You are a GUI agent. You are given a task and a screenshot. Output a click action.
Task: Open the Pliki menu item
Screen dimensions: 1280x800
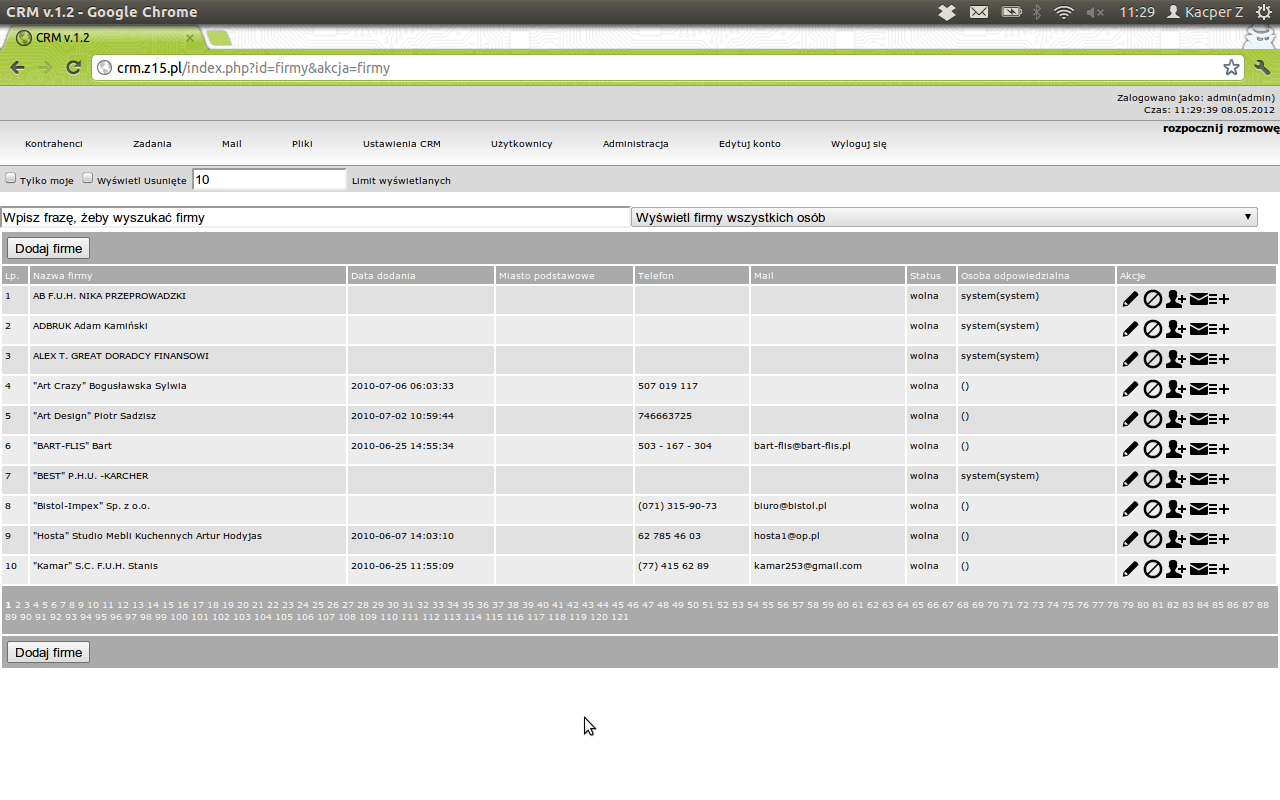tap(302, 144)
